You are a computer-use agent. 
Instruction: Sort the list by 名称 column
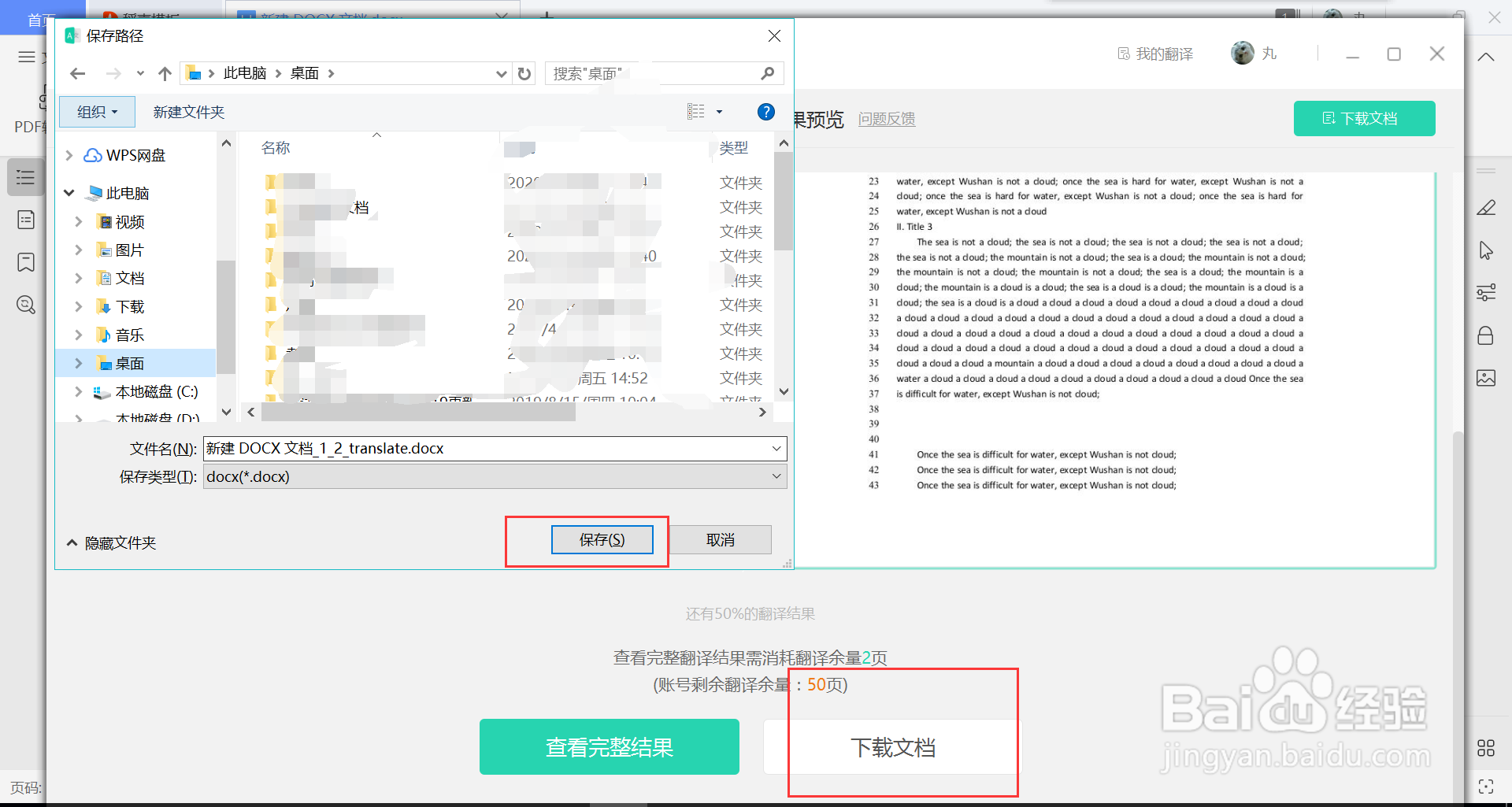276,147
